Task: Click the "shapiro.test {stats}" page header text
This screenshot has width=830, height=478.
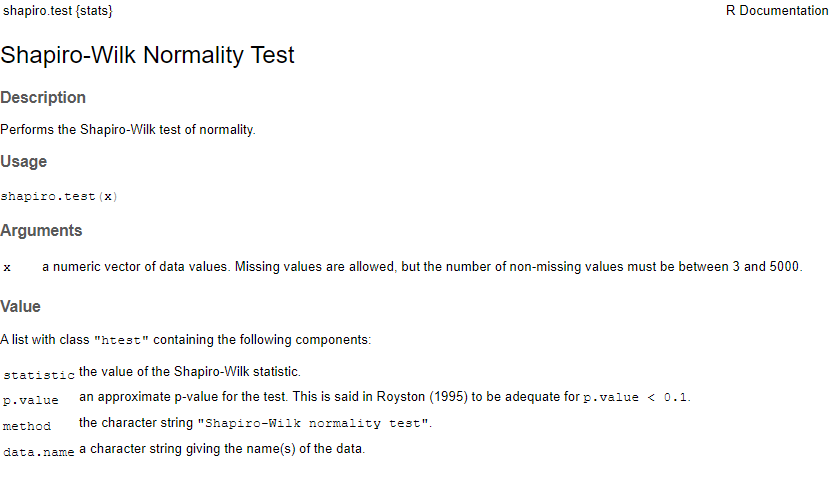Action: (57, 11)
